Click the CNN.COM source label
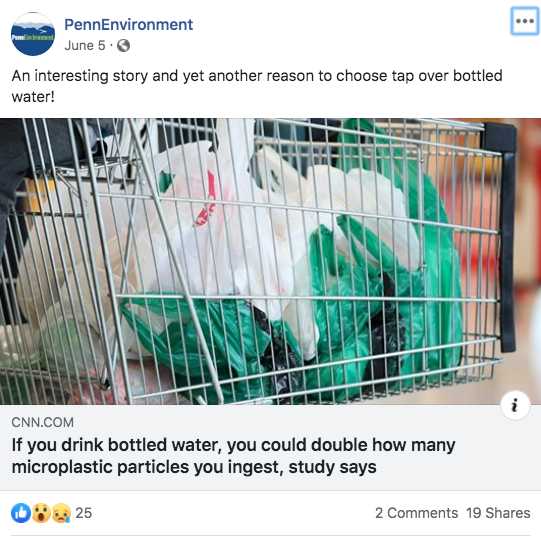The image size is (541, 539). click(42, 422)
